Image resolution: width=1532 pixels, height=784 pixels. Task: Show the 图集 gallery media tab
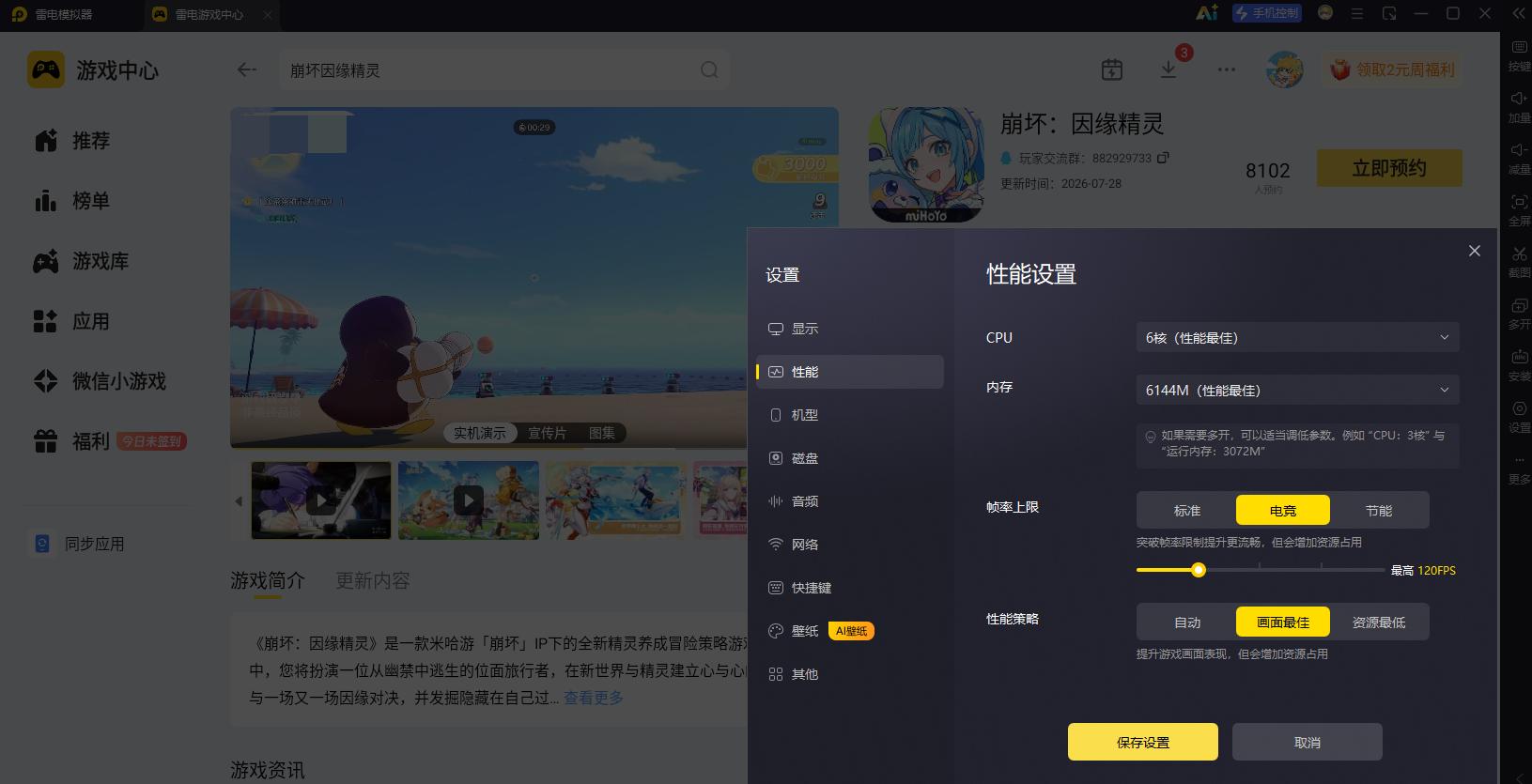tap(602, 433)
